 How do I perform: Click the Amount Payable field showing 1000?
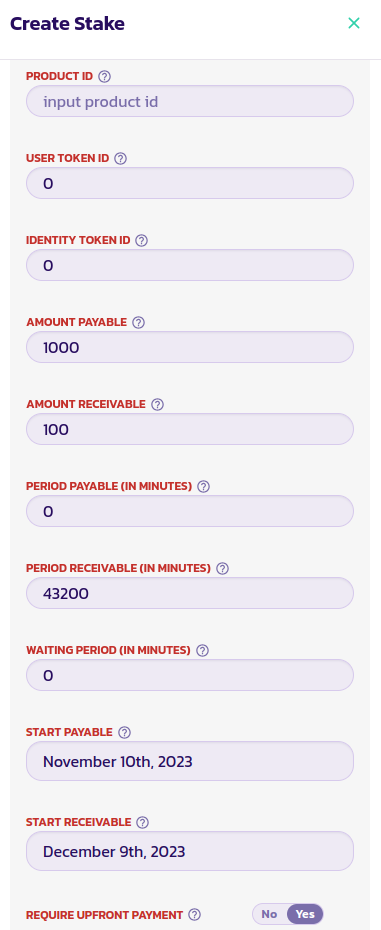pyautogui.click(x=190, y=347)
